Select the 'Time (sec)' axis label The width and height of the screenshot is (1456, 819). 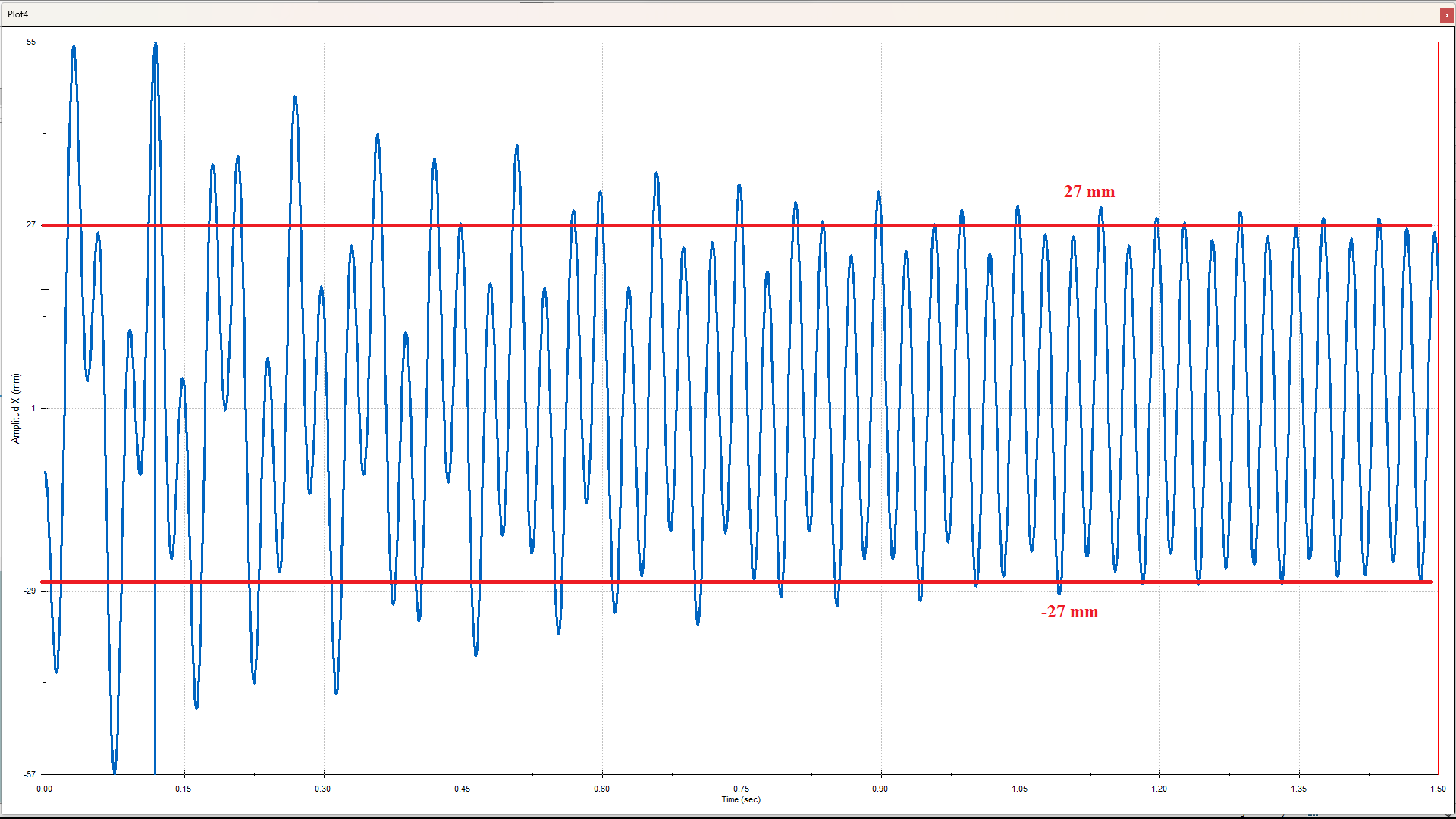[x=741, y=799]
